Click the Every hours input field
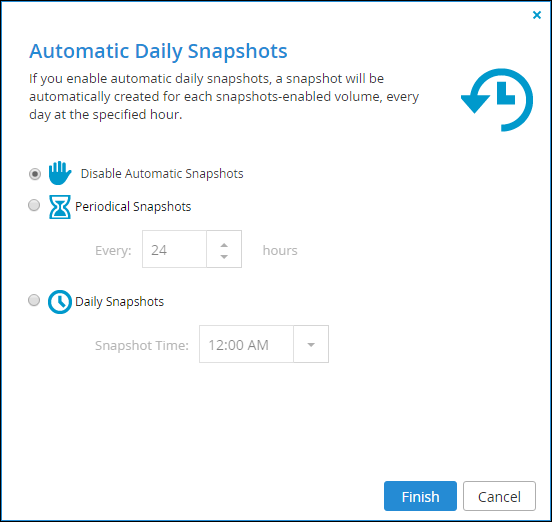 175,249
